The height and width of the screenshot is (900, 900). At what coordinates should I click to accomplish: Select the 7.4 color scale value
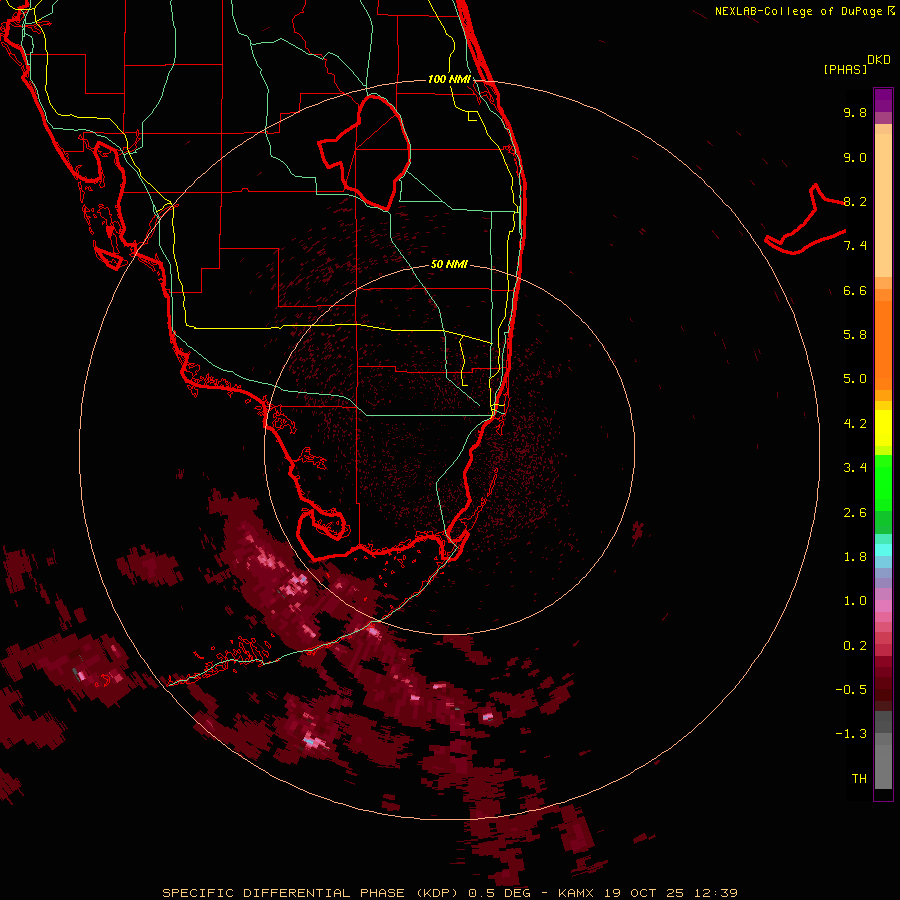855,246
